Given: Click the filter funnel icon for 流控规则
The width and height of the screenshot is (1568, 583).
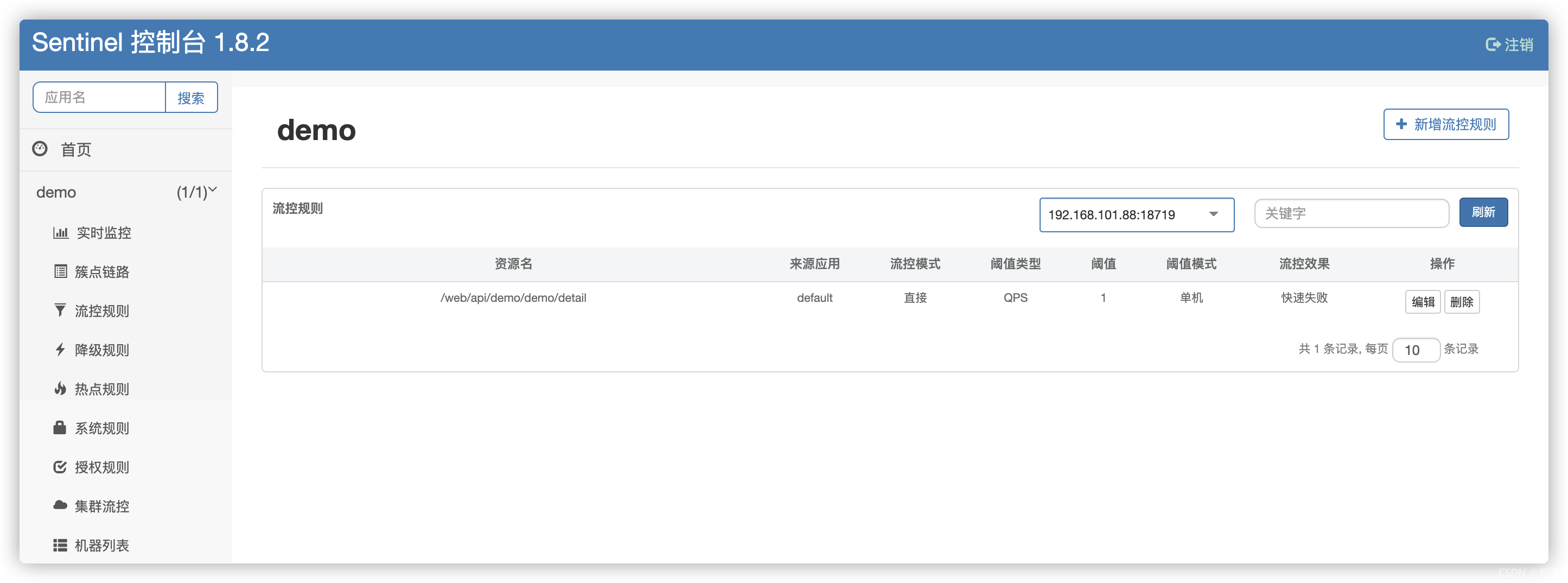Looking at the screenshot, I should pos(60,310).
